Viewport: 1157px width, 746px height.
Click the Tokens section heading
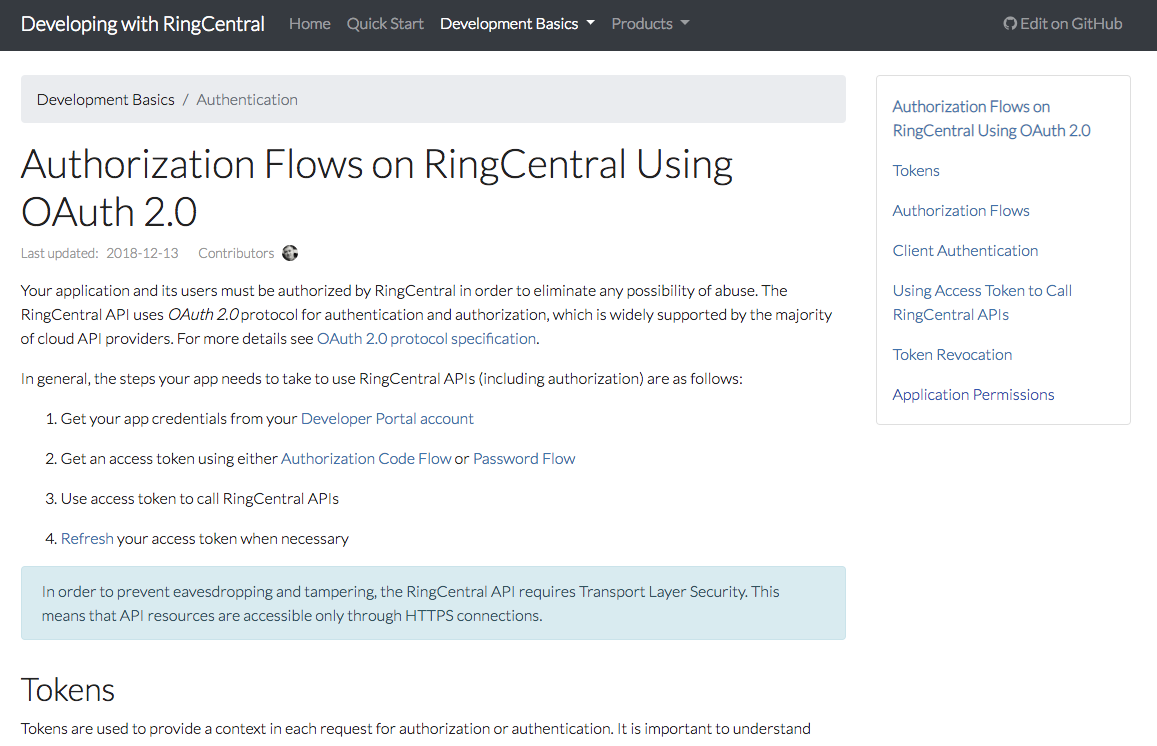(x=68, y=690)
